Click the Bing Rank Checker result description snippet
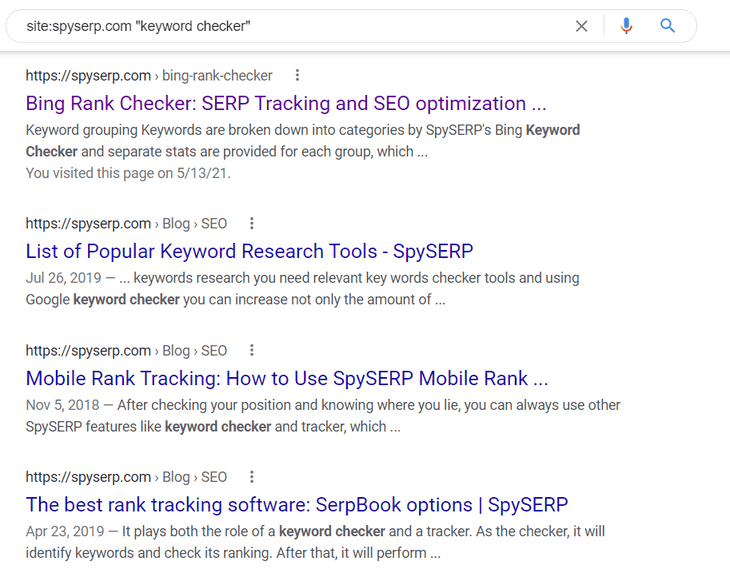This screenshot has width=730, height=584. pos(302,140)
